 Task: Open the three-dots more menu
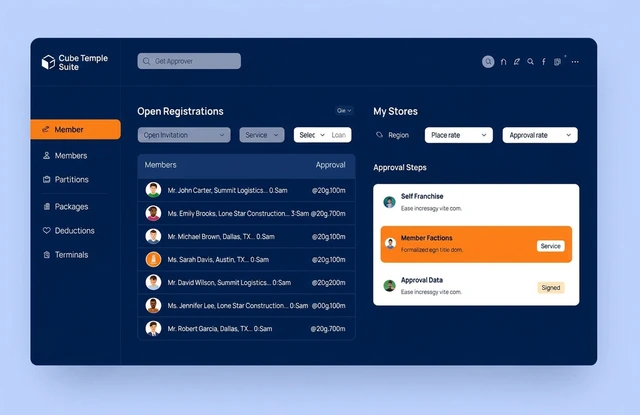[x=575, y=62]
